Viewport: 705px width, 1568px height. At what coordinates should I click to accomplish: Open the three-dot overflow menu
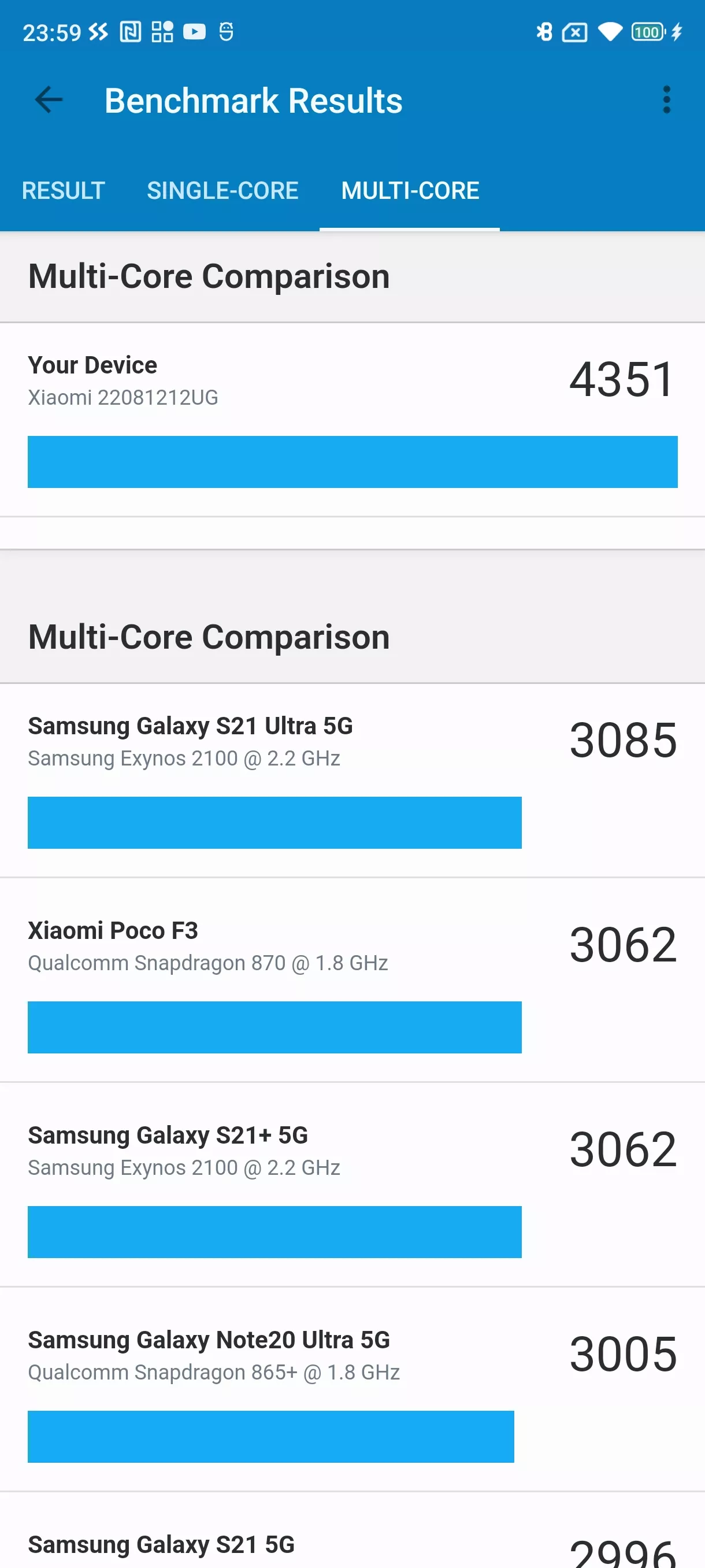(x=667, y=100)
